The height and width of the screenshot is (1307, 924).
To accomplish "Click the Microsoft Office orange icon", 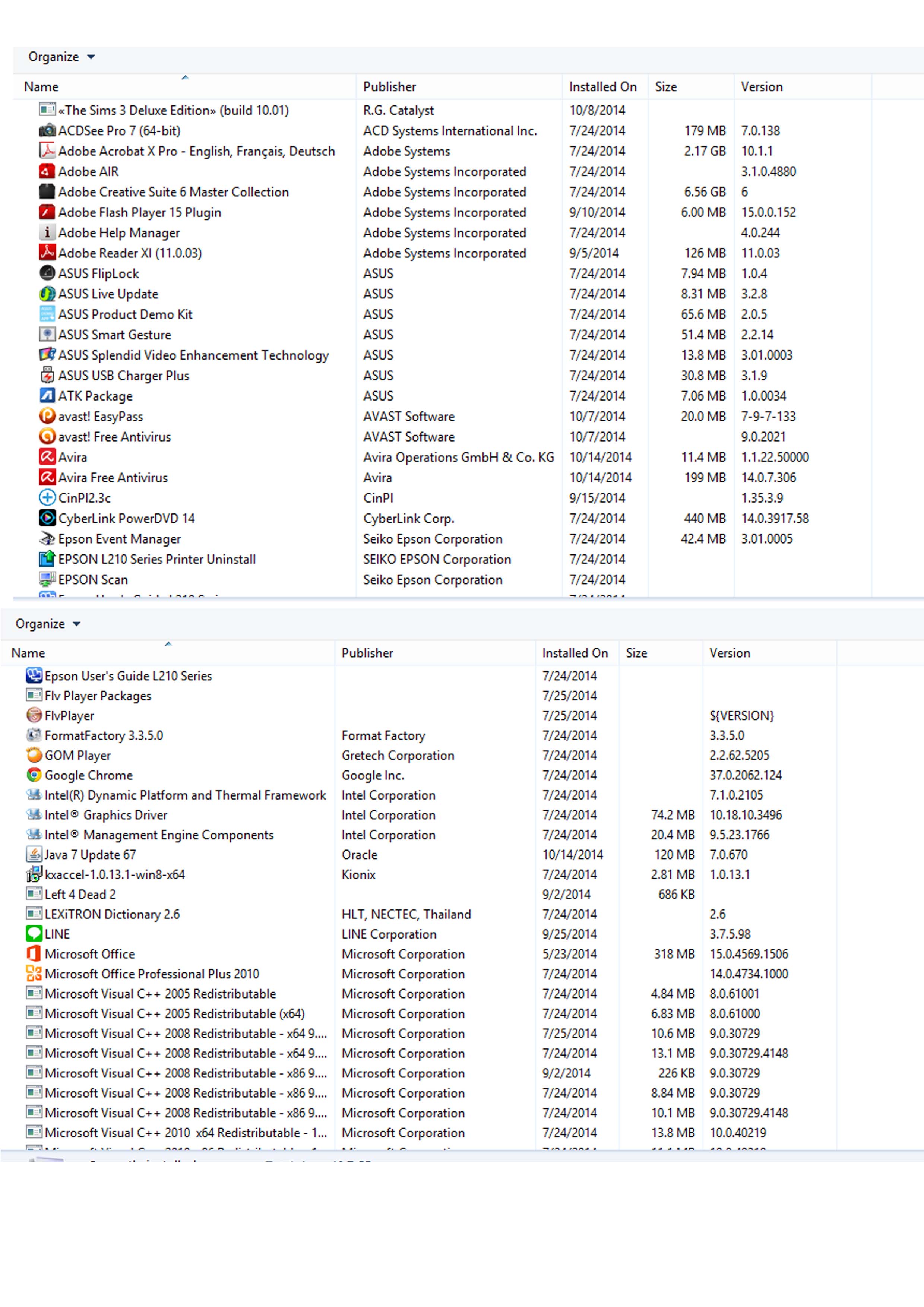I will (x=34, y=954).
